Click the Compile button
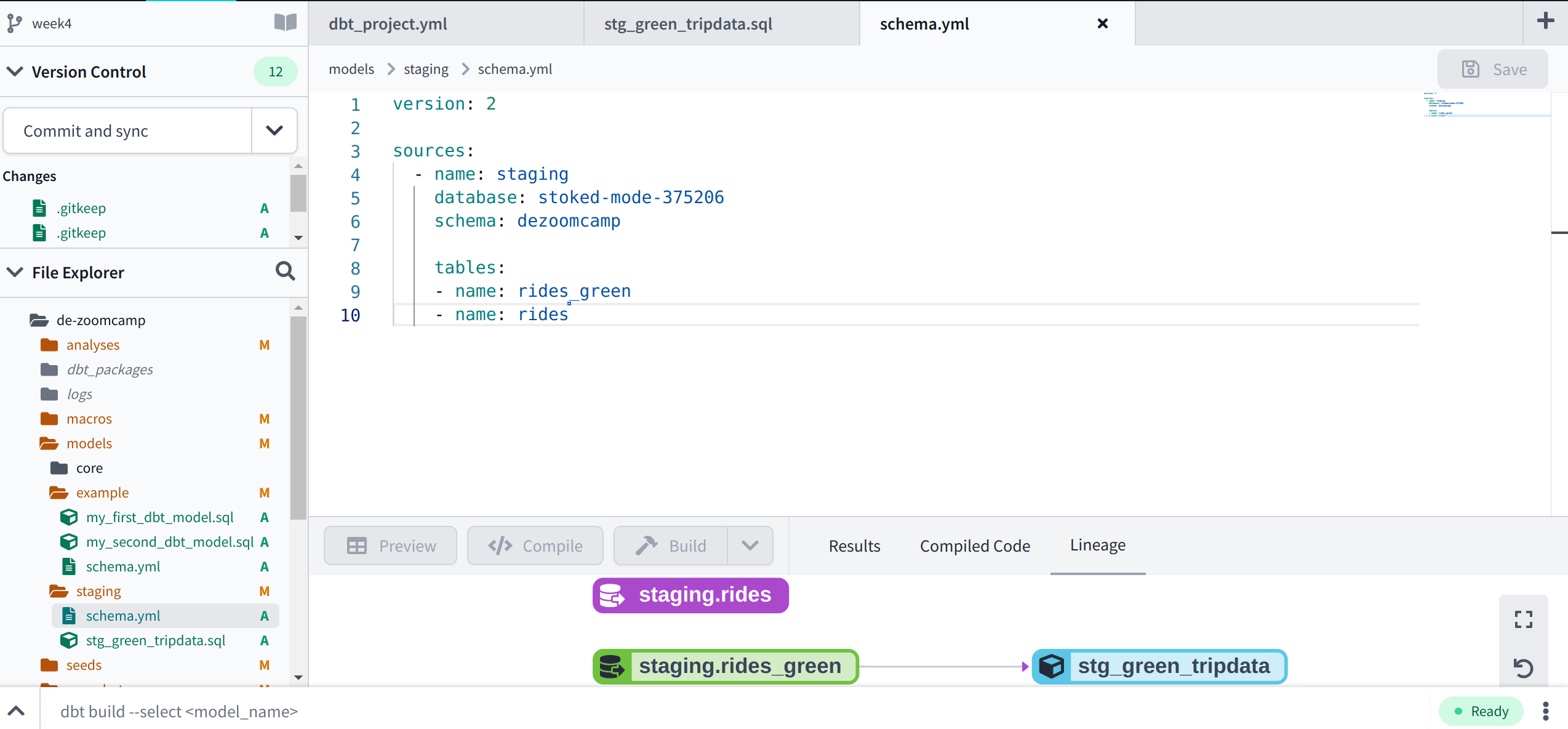Image resolution: width=1568 pixels, height=729 pixels. point(535,546)
